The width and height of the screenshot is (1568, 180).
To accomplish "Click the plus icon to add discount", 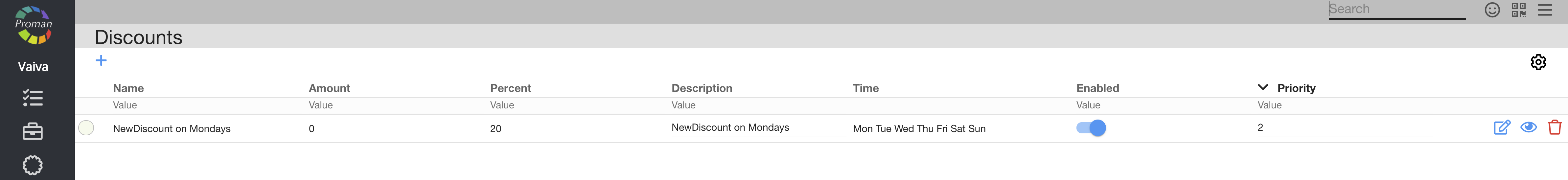I will pos(101,60).
